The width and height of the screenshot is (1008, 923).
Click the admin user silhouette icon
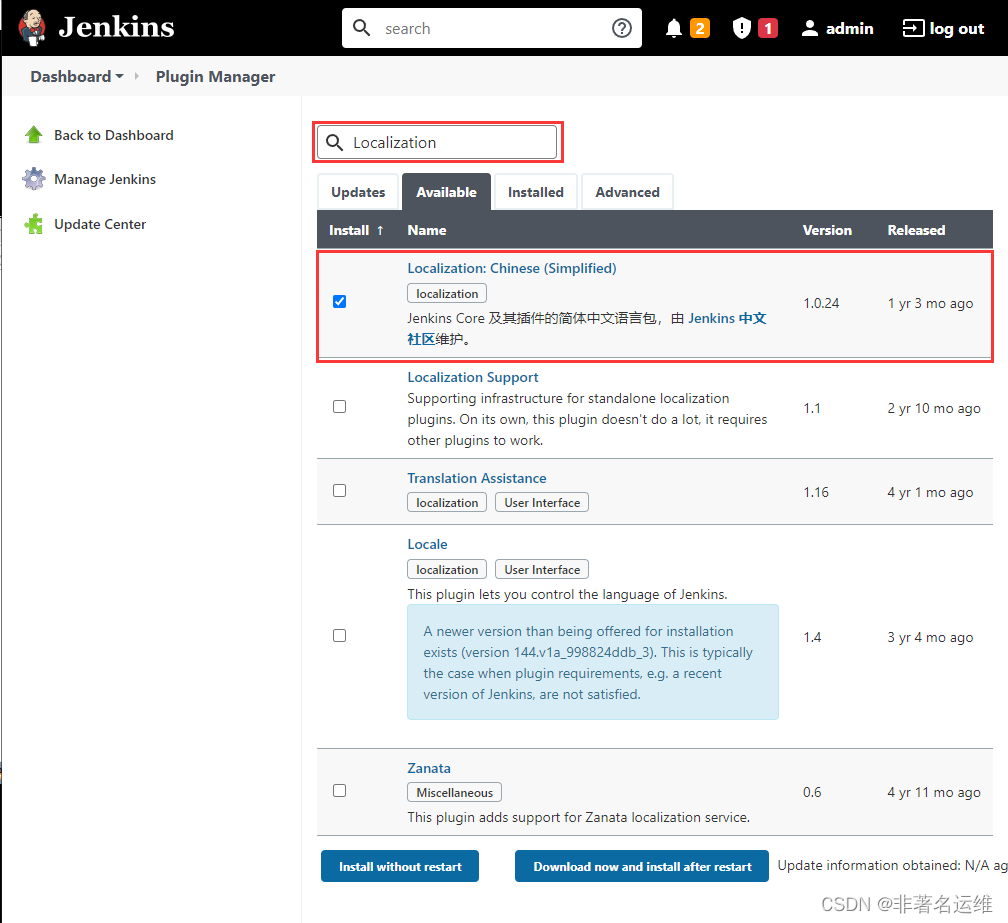click(810, 28)
